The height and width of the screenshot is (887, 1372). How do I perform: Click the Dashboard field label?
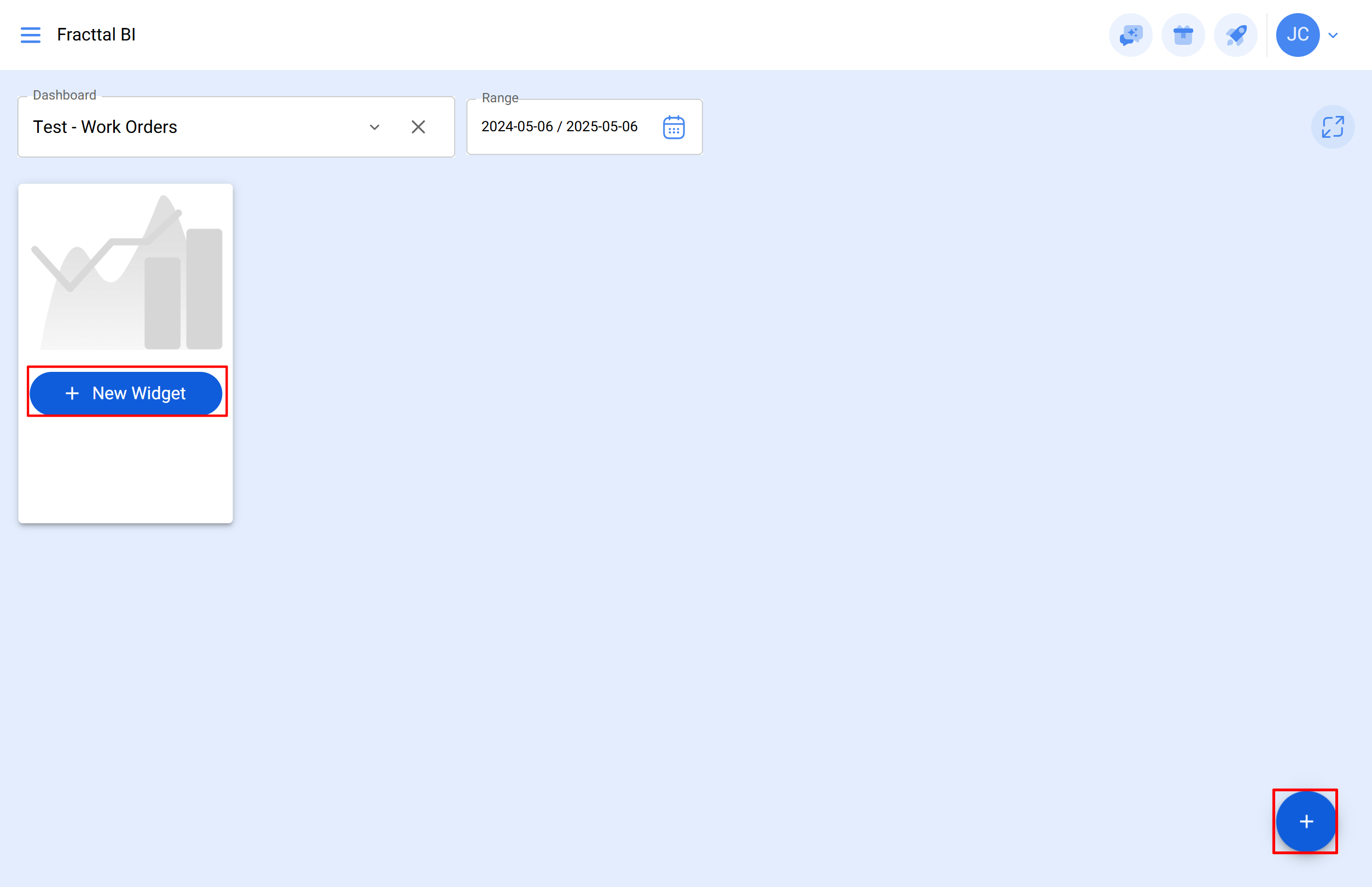64,95
